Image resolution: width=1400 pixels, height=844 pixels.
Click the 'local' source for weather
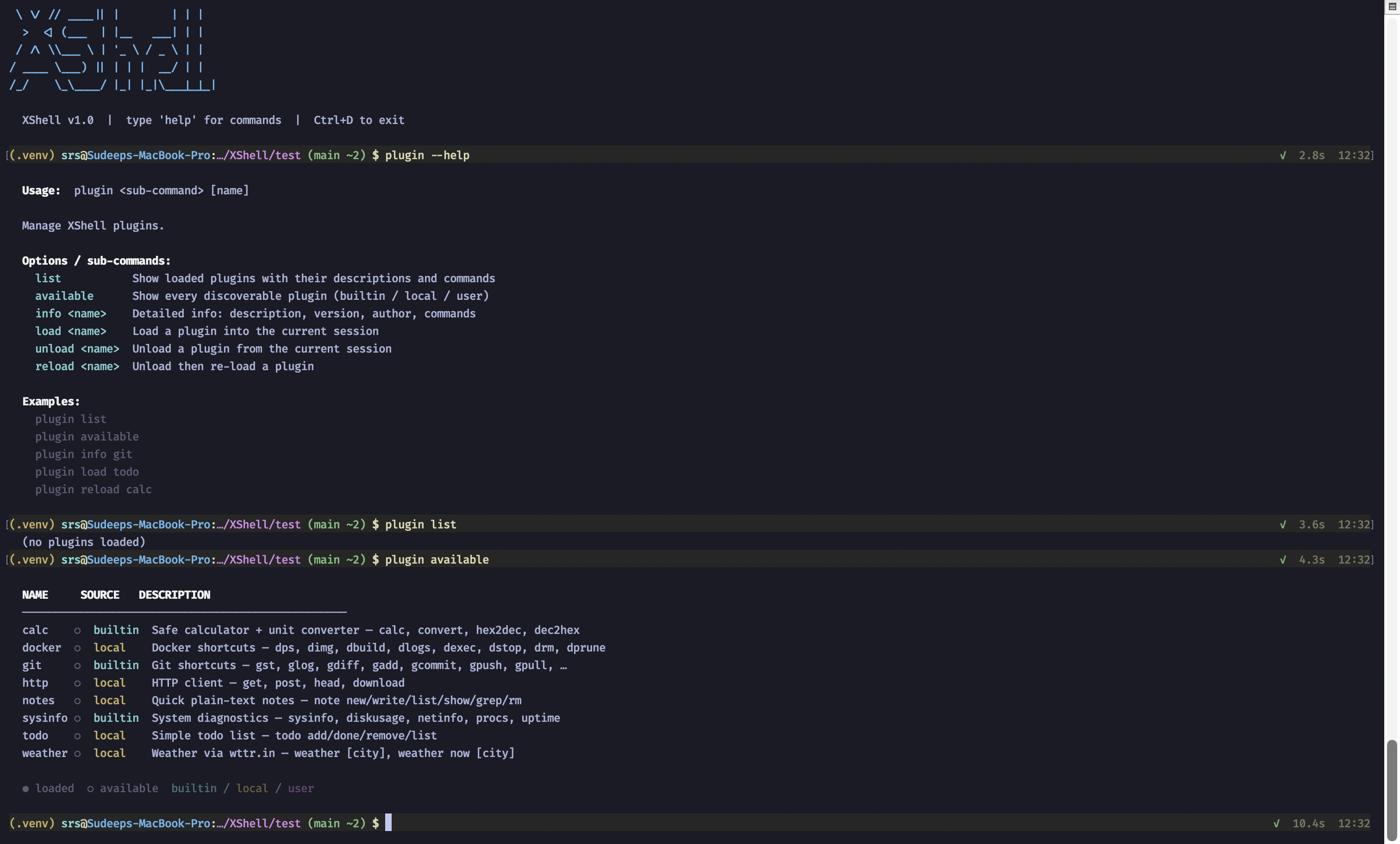pyautogui.click(x=110, y=753)
